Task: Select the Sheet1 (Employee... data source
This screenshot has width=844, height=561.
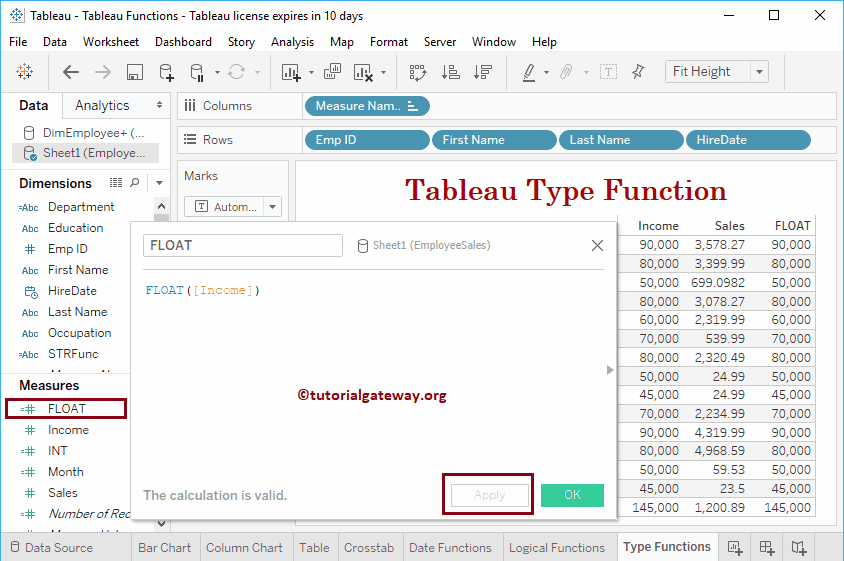Action: [x=85, y=153]
